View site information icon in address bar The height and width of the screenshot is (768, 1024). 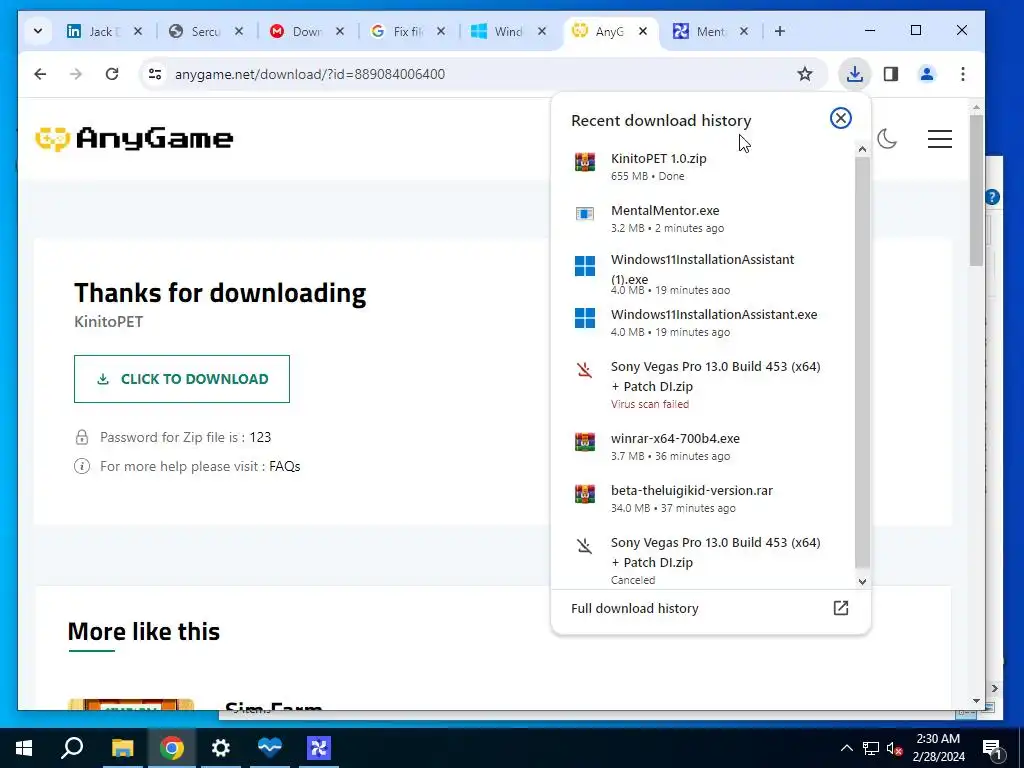pos(155,74)
